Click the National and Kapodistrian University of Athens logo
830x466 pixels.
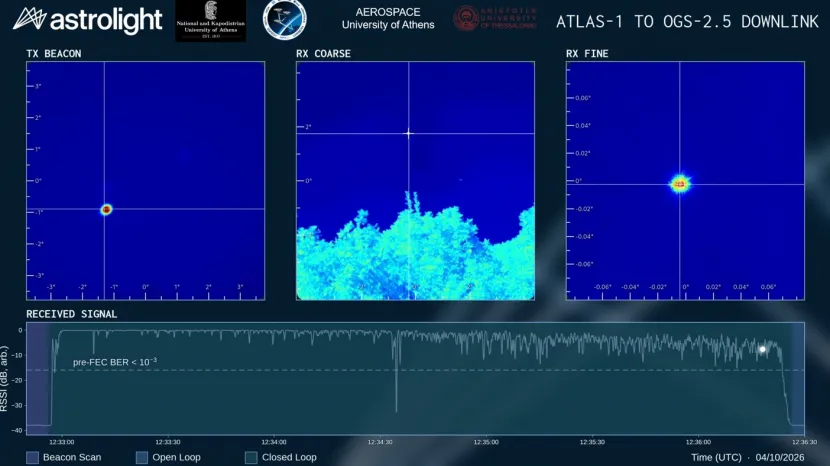(211, 21)
